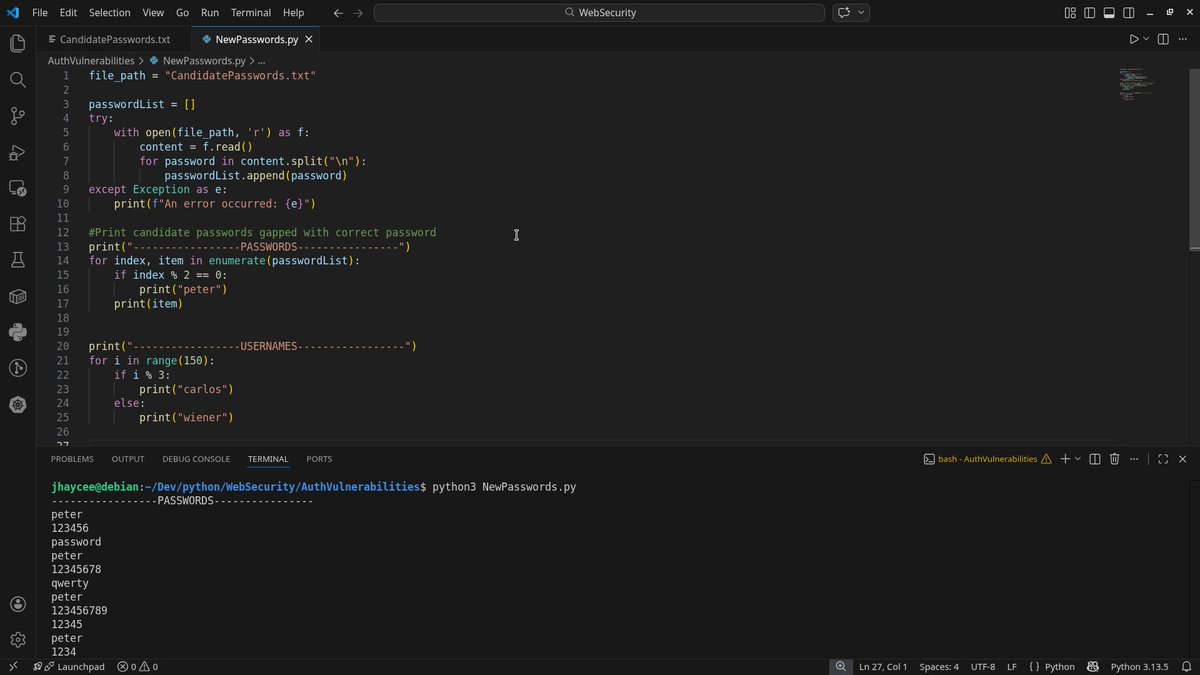Viewport: 1200px width, 675px height.
Task: Open the Accounts menu icon
Action: click(x=17, y=604)
